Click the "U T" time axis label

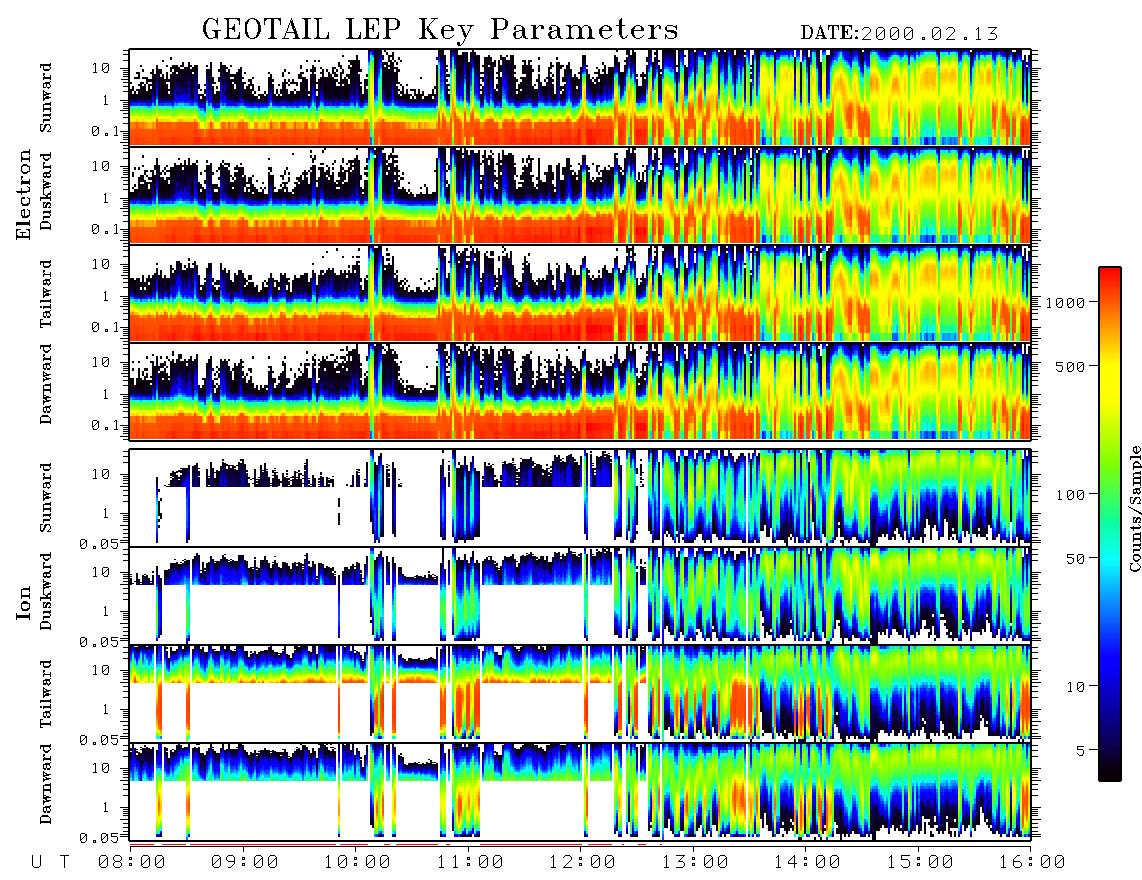coord(50,863)
